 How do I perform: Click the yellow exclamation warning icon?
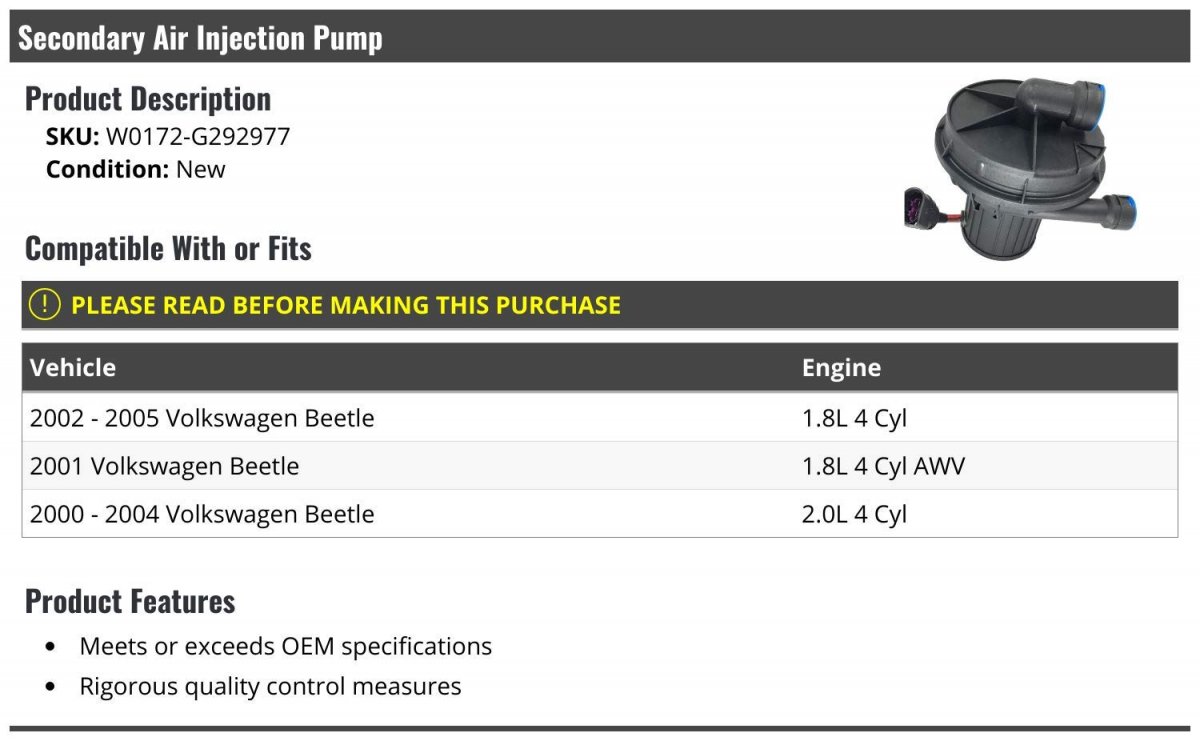coord(45,305)
